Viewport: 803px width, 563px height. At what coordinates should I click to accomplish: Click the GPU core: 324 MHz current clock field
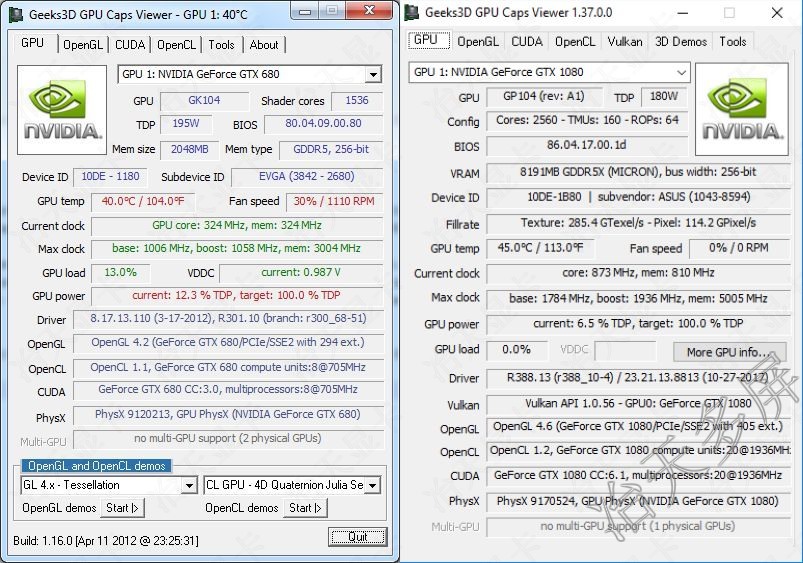pos(237,226)
